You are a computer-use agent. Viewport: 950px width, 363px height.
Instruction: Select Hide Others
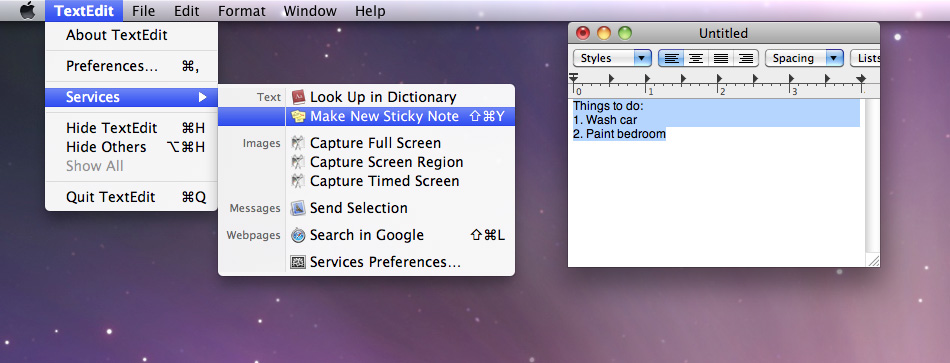(131, 147)
